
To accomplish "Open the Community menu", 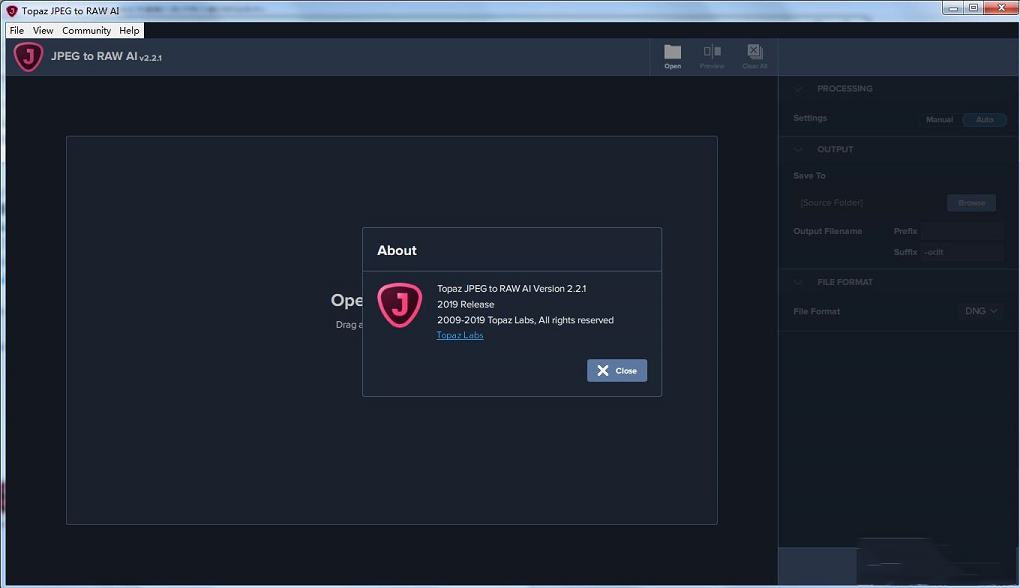I will (x=86, y=31).
